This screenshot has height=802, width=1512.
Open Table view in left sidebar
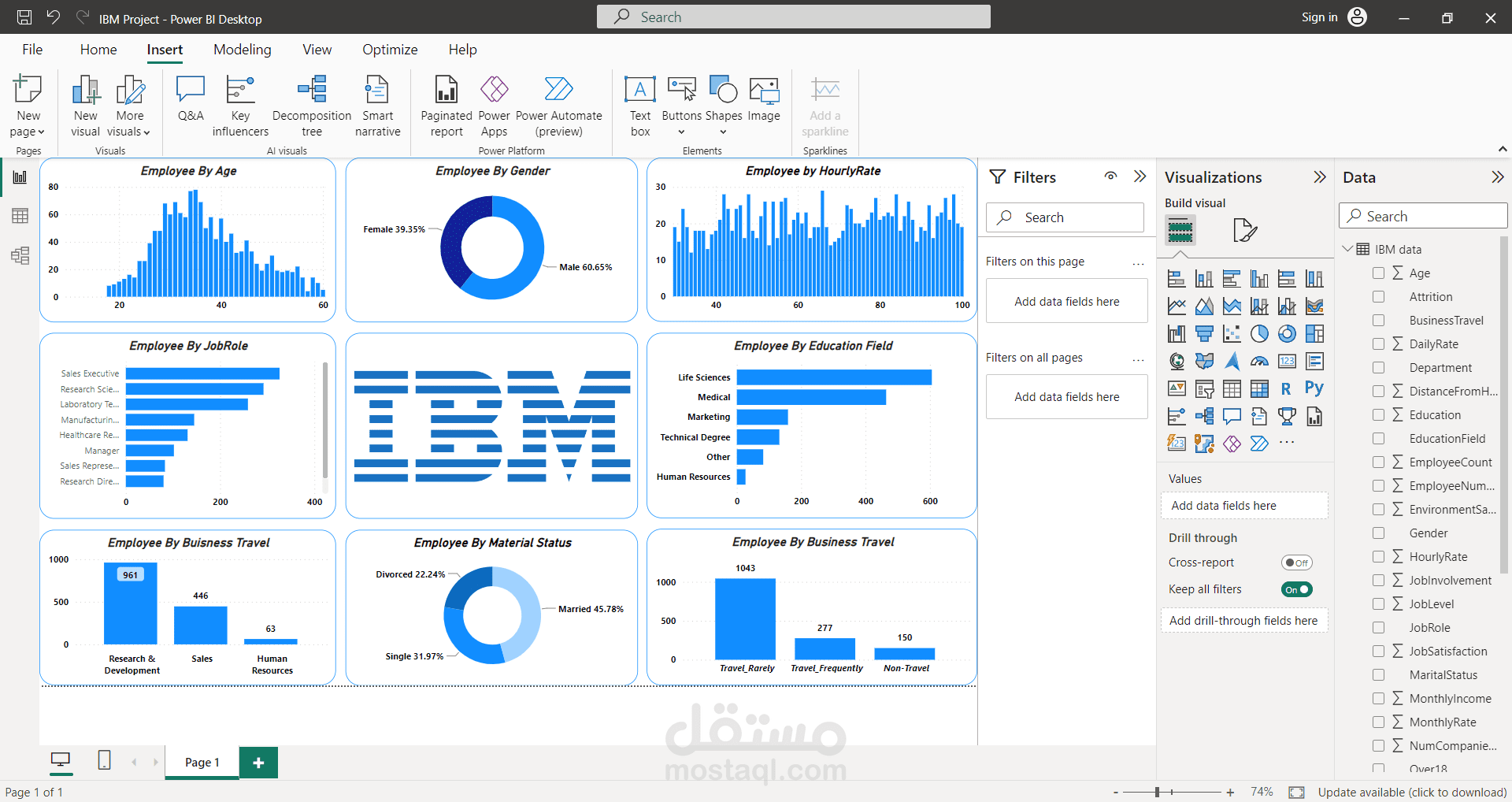[x=20, y=216]
